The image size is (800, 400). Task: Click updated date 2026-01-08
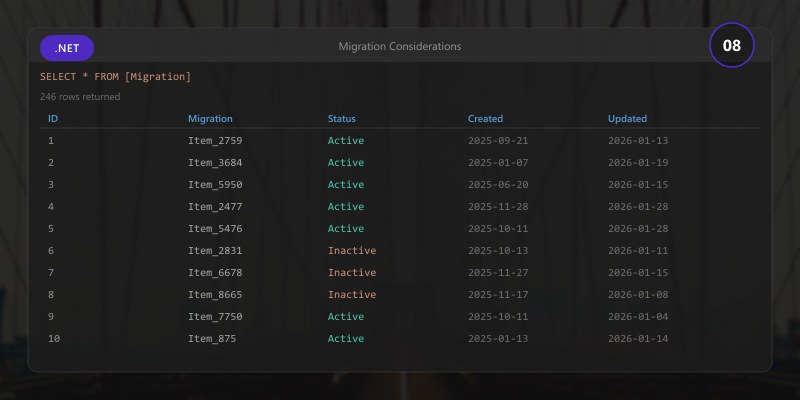[638, 294]
